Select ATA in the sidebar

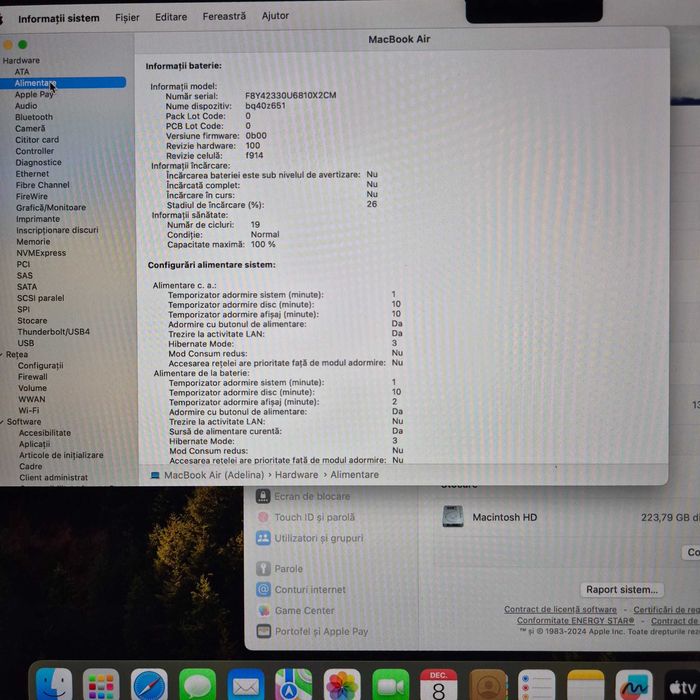[22, 72]
